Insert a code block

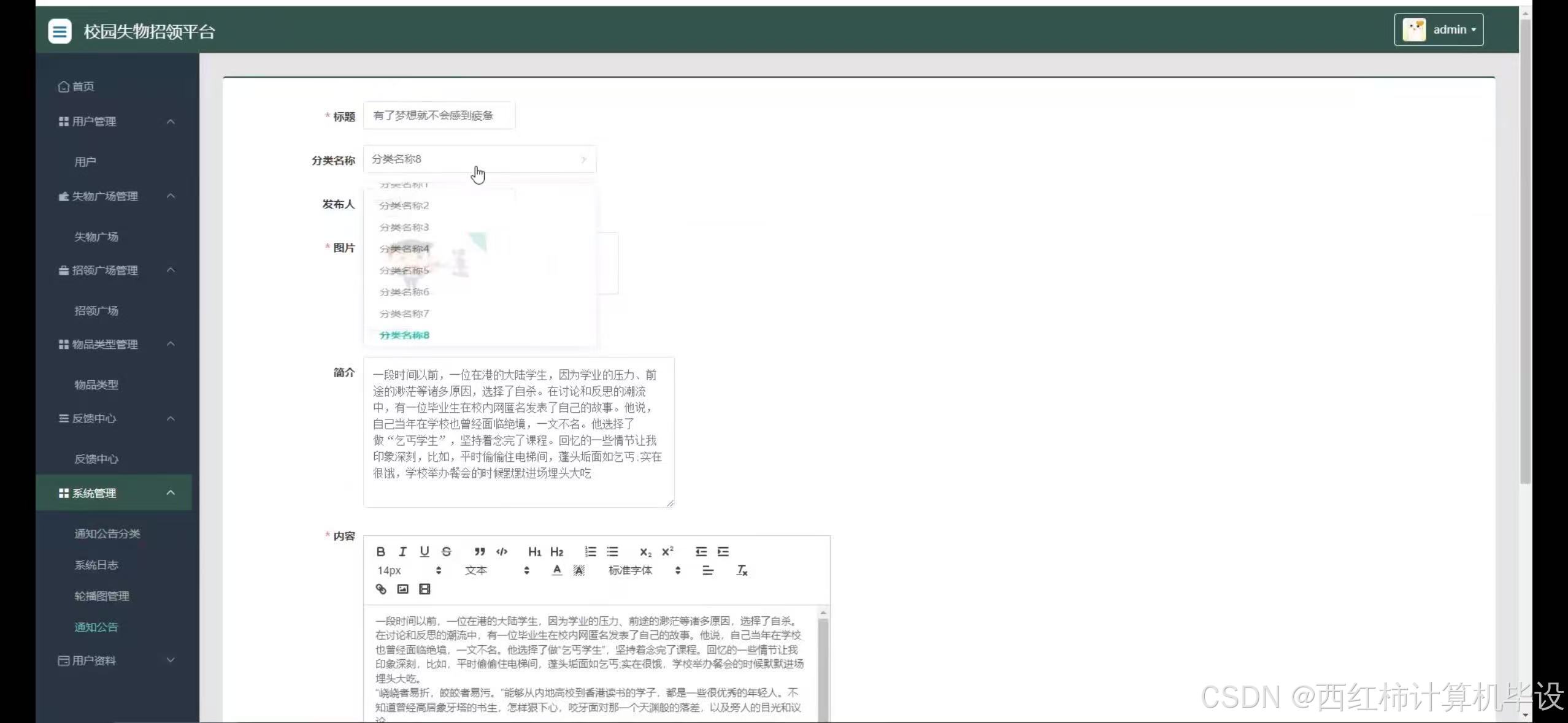tap(502, 551)
